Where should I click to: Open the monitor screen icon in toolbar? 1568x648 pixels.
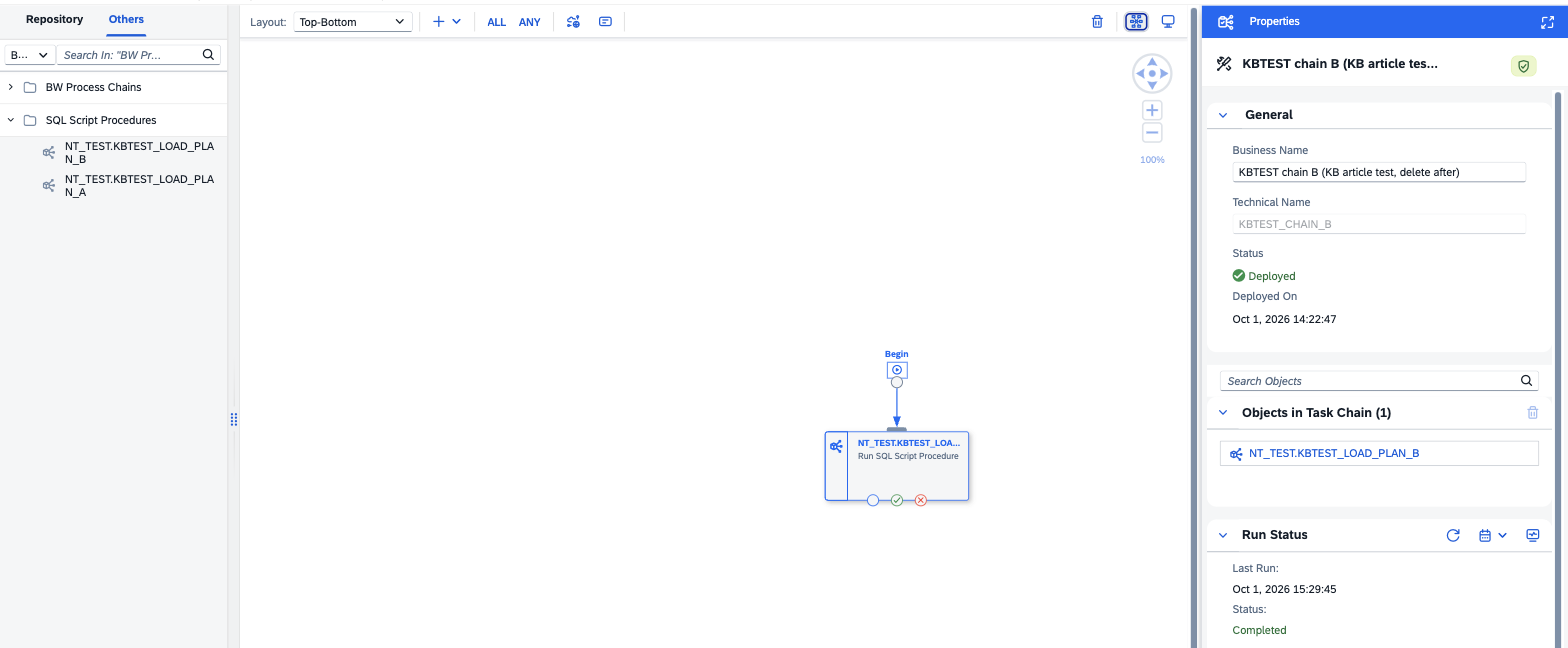(x=1167, y=21)
